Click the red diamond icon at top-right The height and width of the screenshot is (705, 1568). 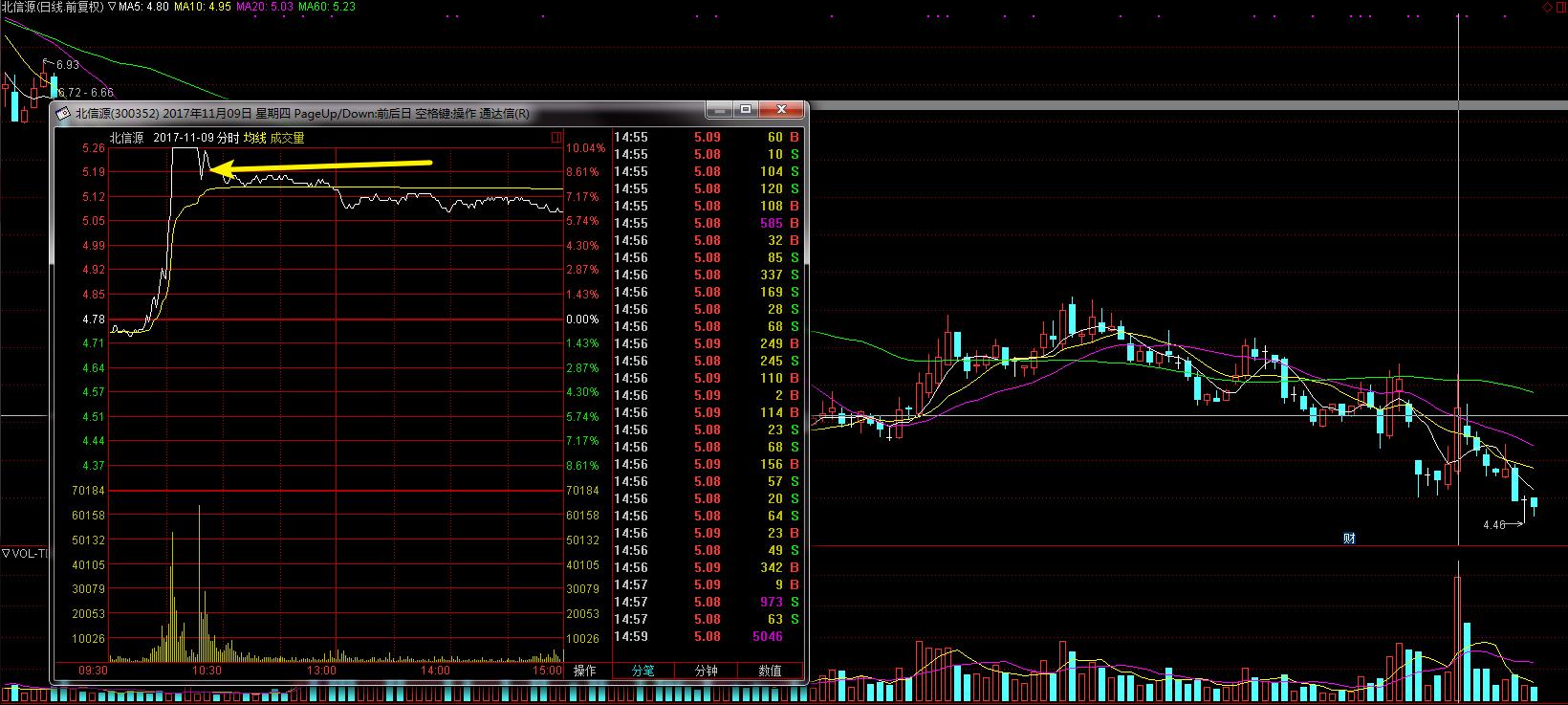1546,7
